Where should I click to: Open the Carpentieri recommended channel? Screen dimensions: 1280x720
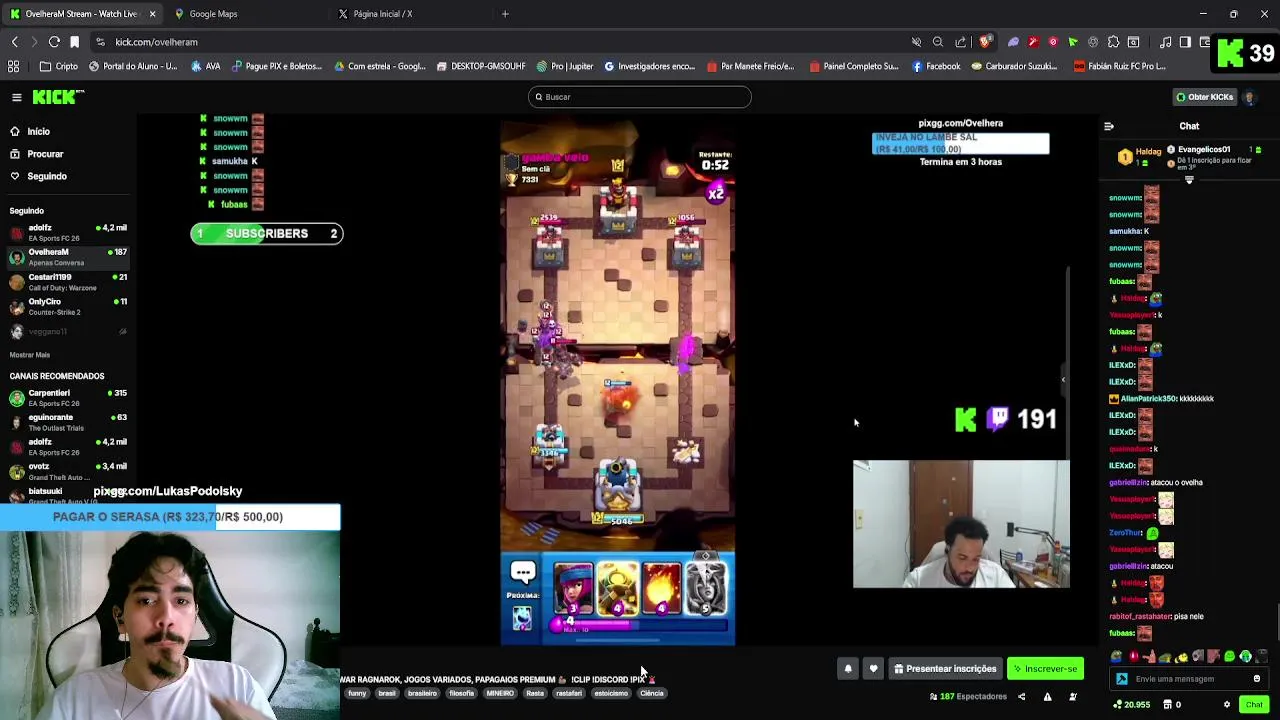(x=68, y=398)
